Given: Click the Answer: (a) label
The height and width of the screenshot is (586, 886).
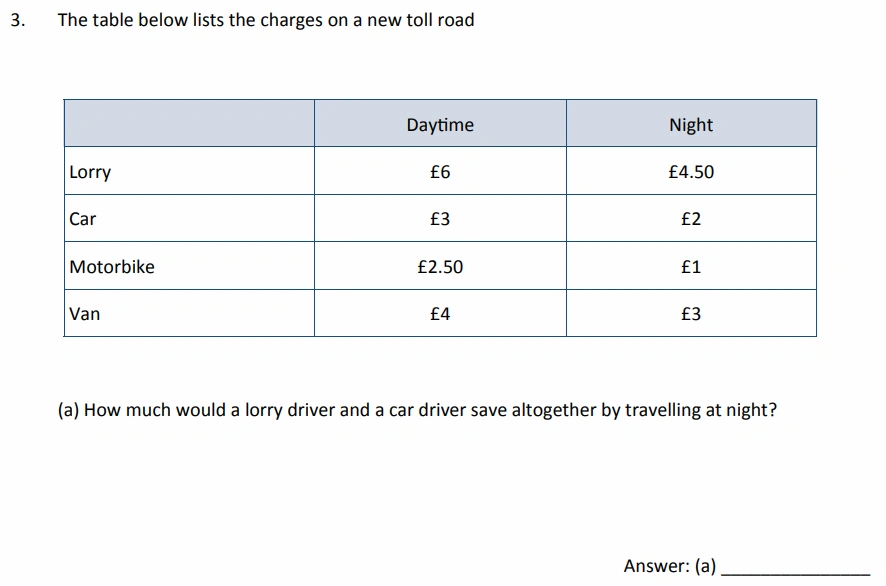Looking at the screenshot, I should 670,566.
